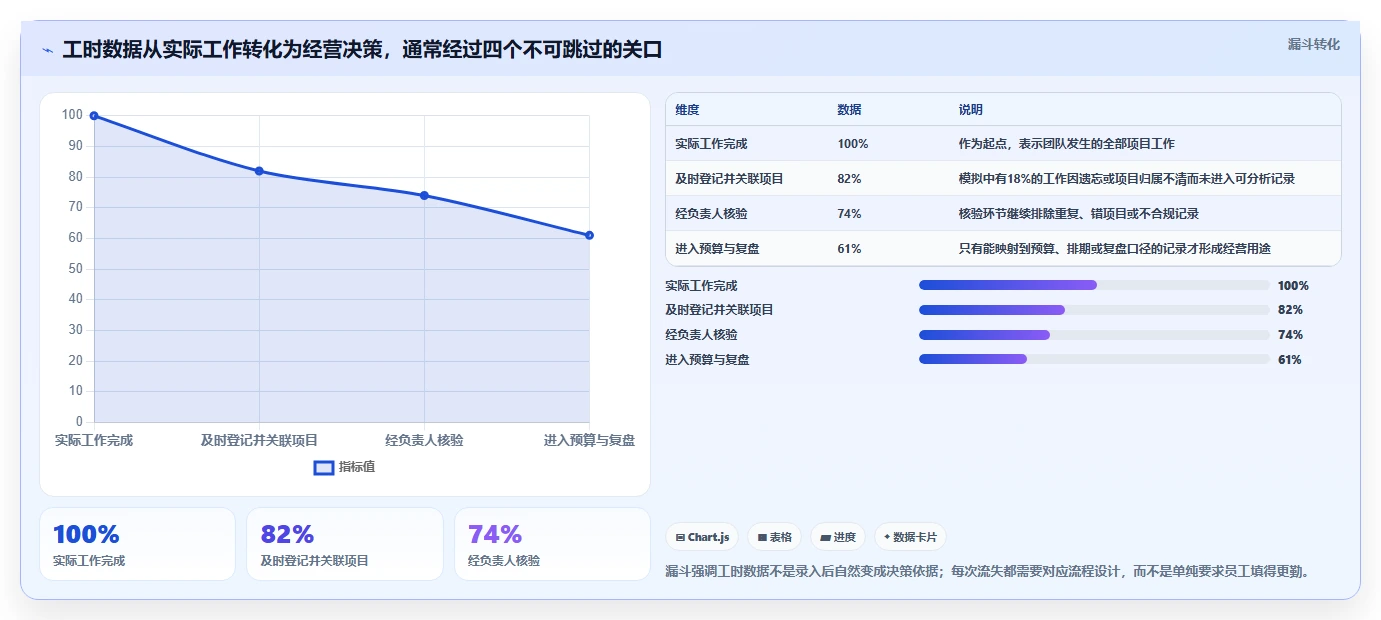Open the 100% 实际工作完成 stat card

[137, 544]
